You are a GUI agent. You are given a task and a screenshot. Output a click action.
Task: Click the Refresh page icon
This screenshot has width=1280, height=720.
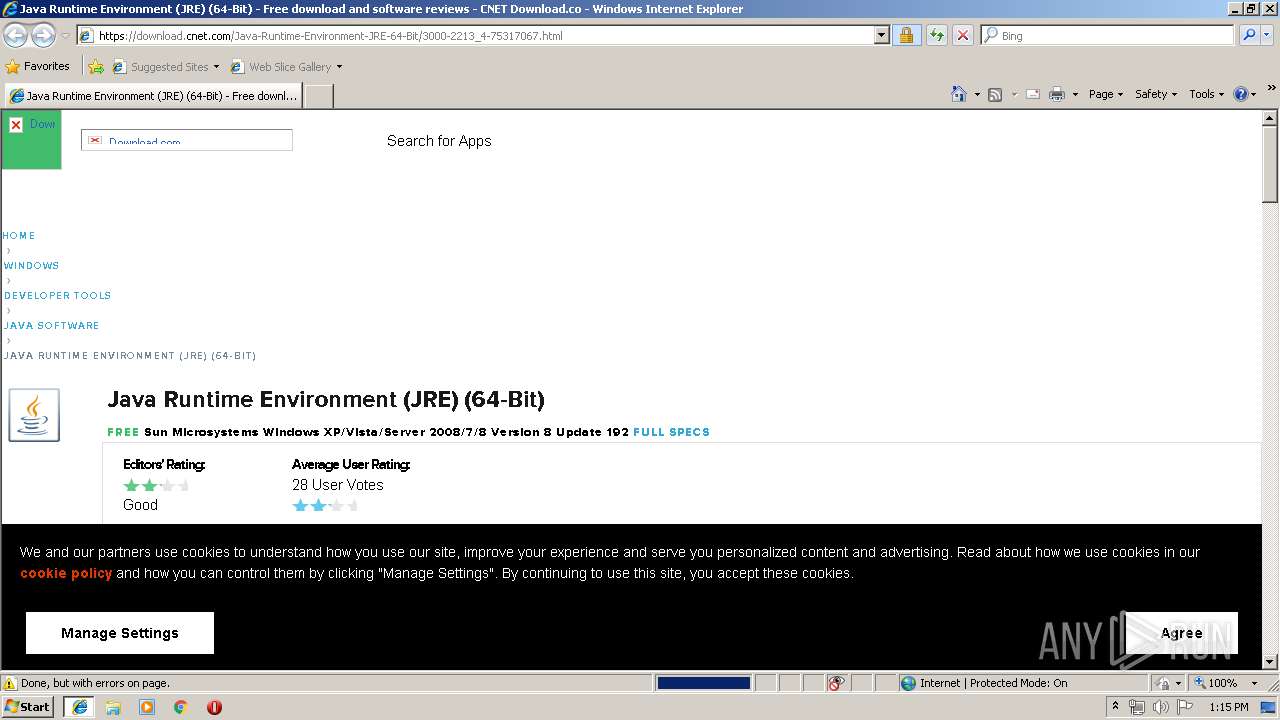coord(936,35)
